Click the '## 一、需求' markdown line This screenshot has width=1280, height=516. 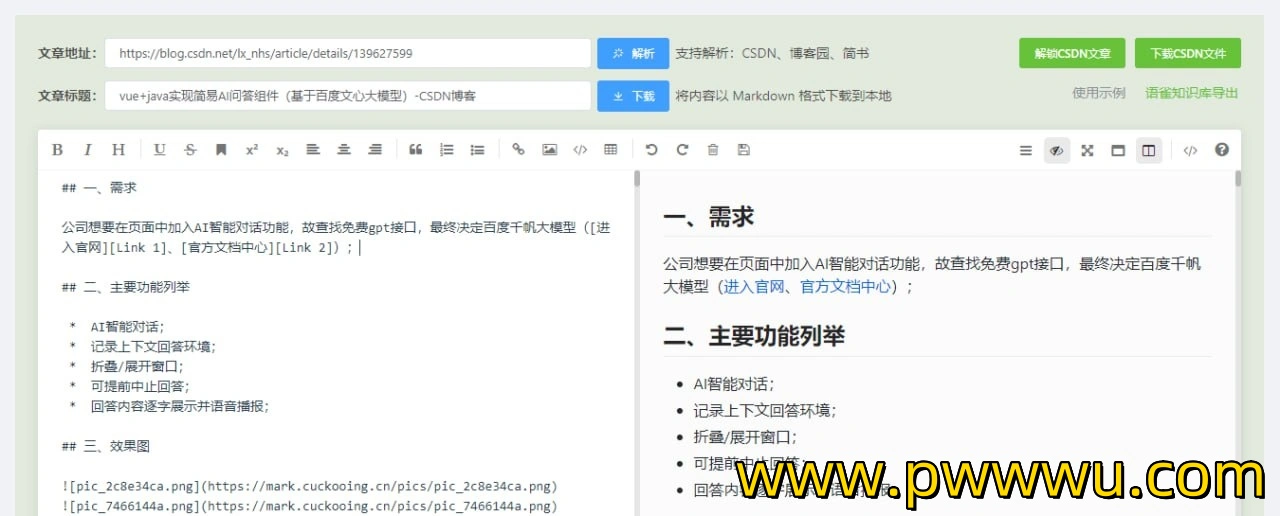pyautogui.click(x=99, y=188)
